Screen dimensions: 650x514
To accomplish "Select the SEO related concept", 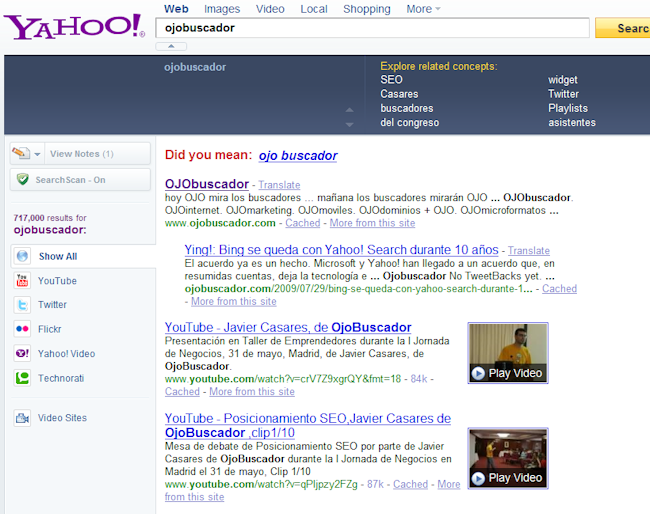I will [x=391, y=80].
